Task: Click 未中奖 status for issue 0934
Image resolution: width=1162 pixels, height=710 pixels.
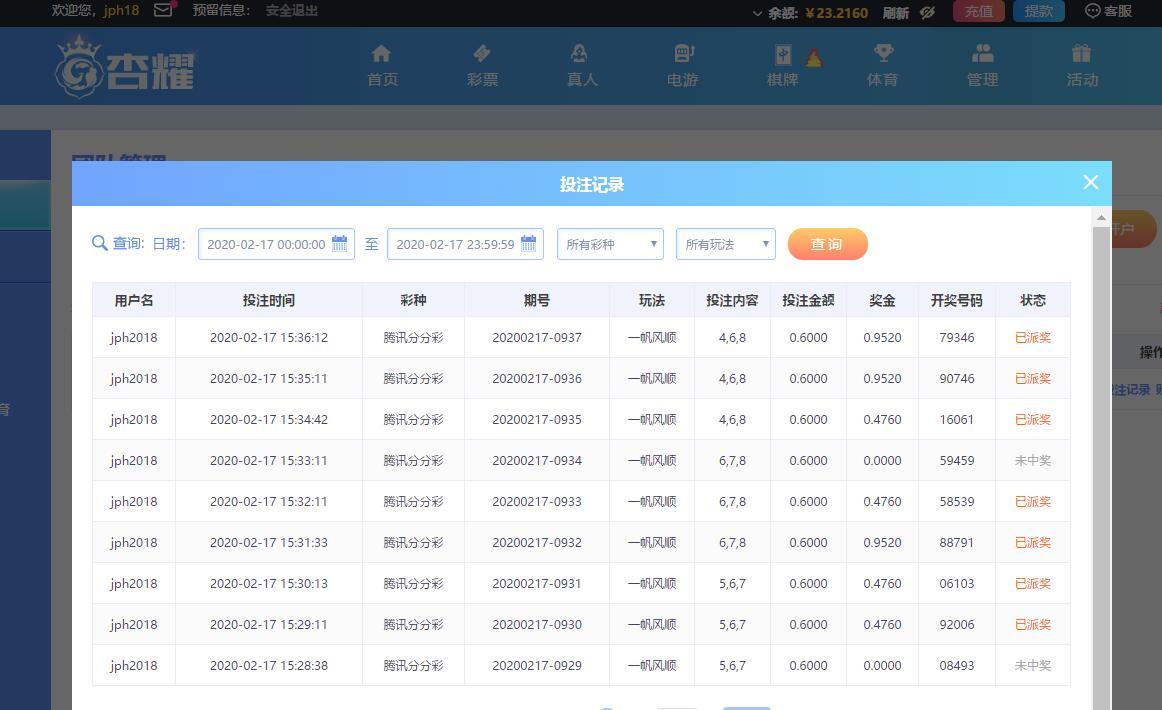Action: click(1032, 460)
